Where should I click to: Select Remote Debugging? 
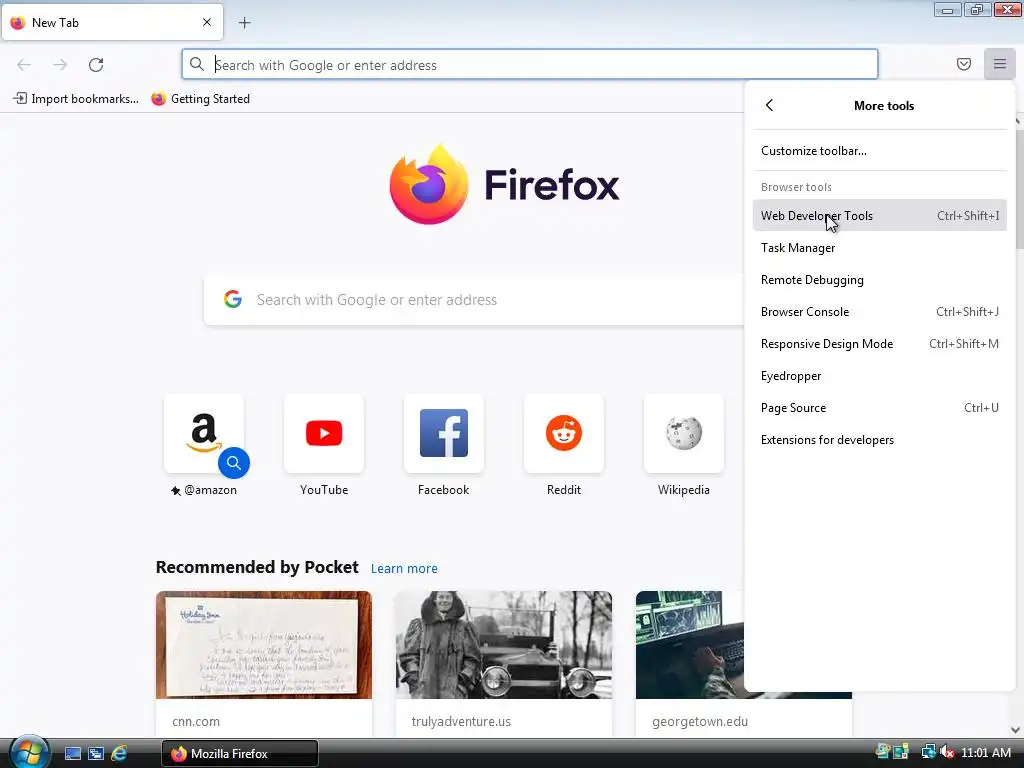click(x=879, y=280)
